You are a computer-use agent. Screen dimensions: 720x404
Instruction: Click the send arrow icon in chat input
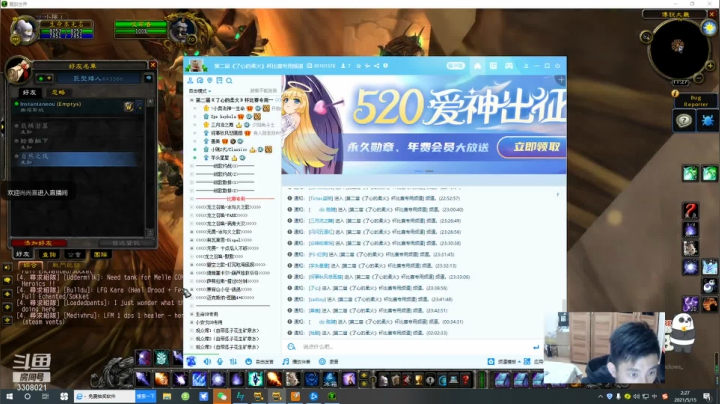coord(535,347)
